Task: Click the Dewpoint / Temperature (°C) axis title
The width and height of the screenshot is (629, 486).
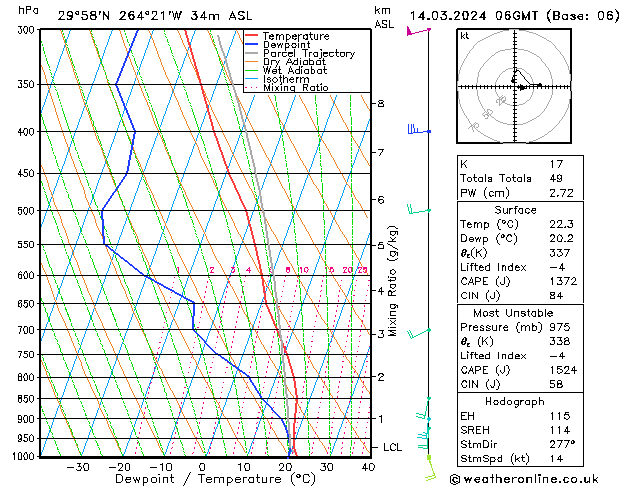Action: [215, 479]
